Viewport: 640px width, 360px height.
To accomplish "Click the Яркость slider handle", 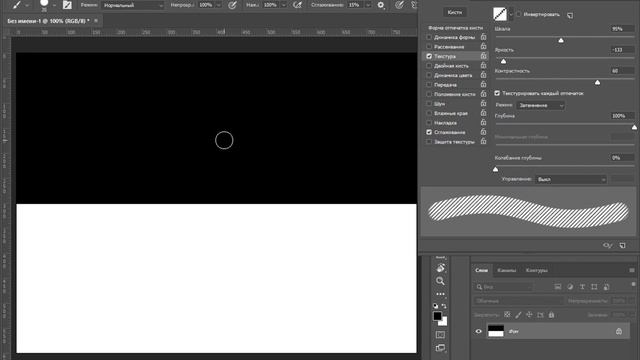I will click(x=503, y=61).
